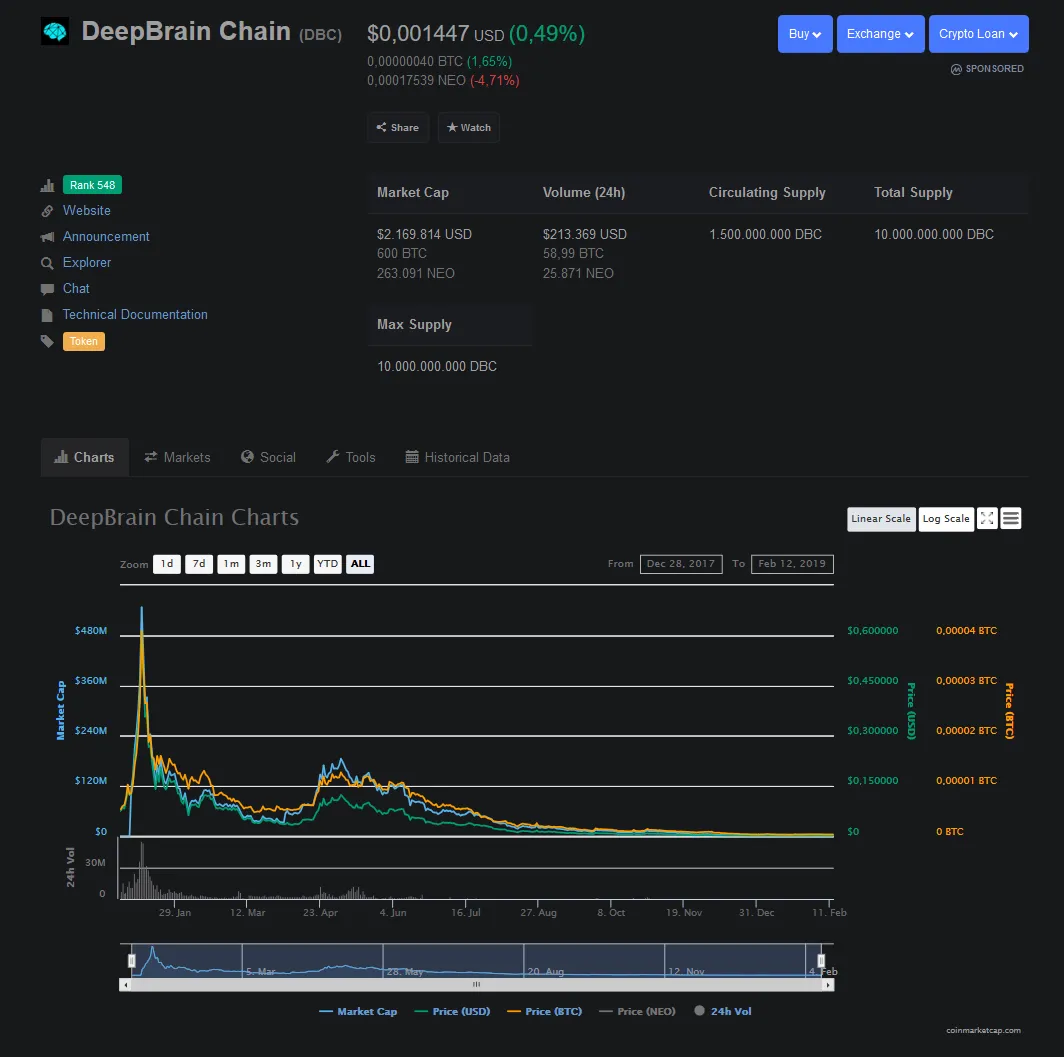The height and width of the screenshot is (1057, 1064).
Task: Click the Rank 548 badge
Action: [x=92, y=185]
